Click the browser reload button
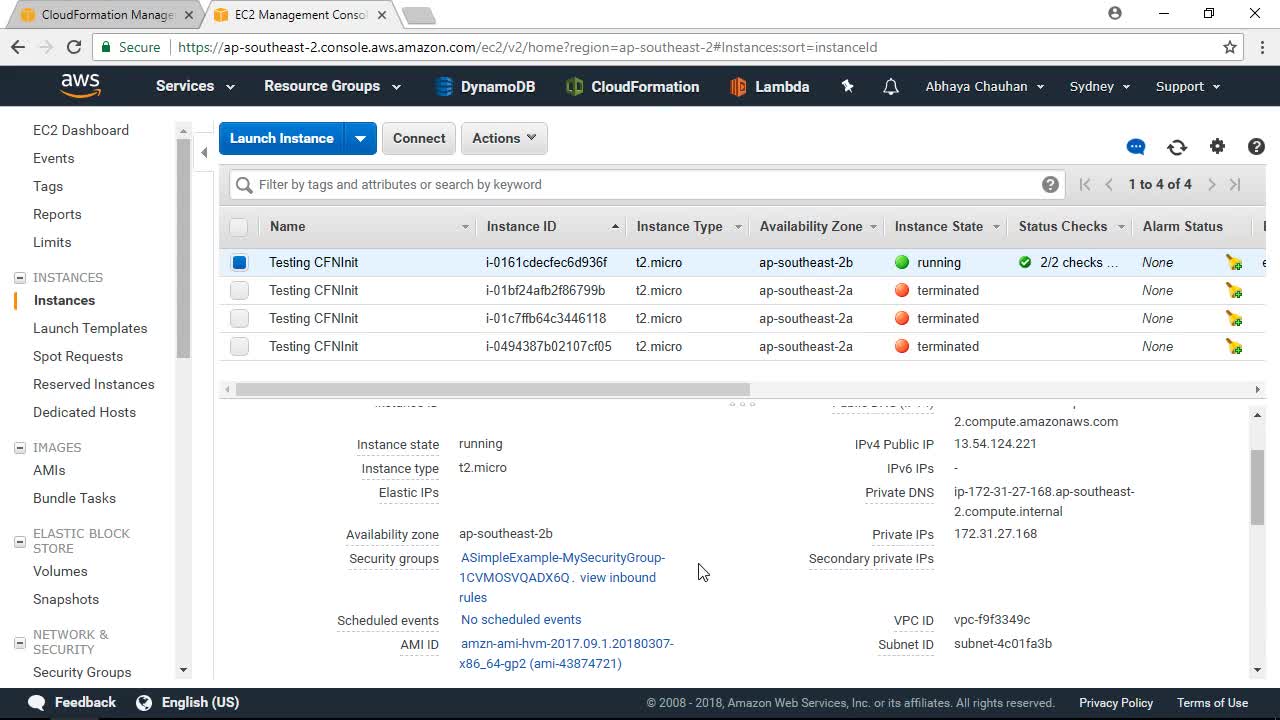 73,47
